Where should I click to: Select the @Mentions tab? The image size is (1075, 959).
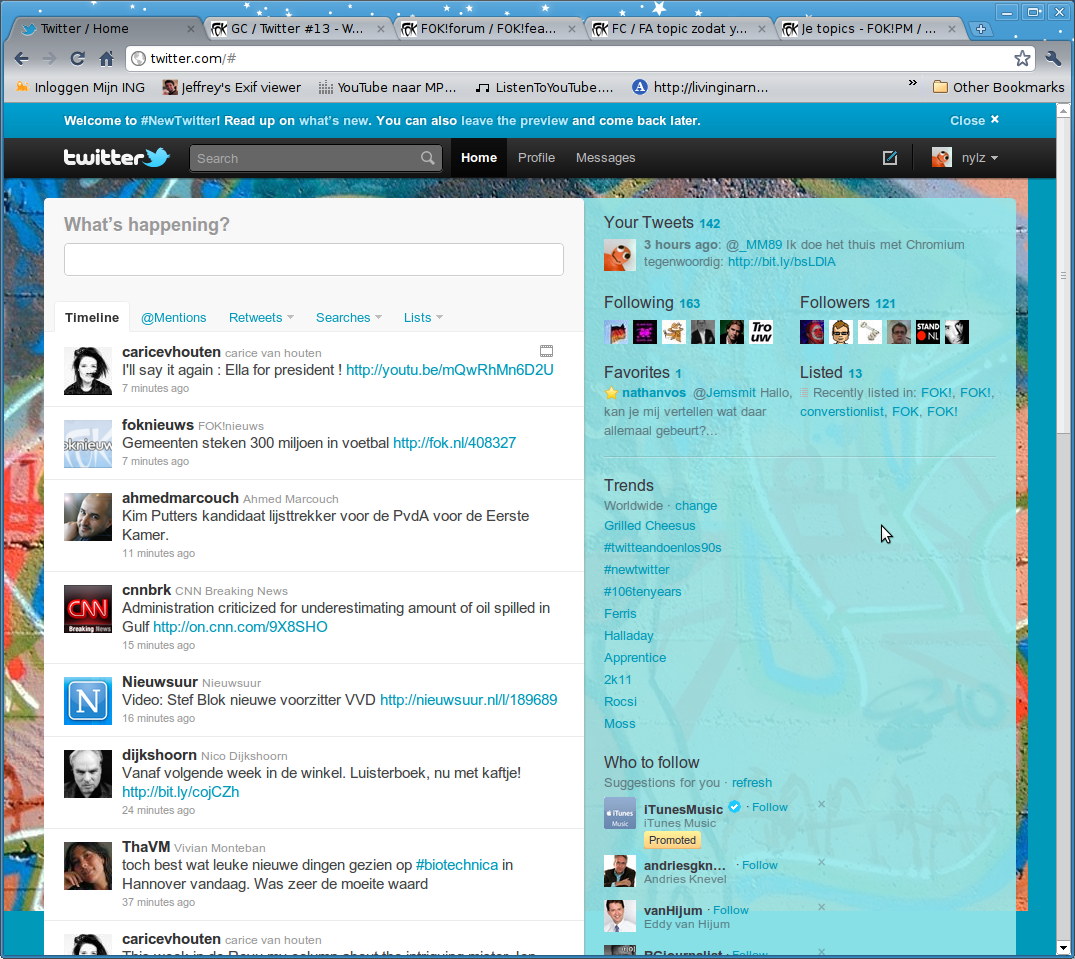click(x=173, y=317)
